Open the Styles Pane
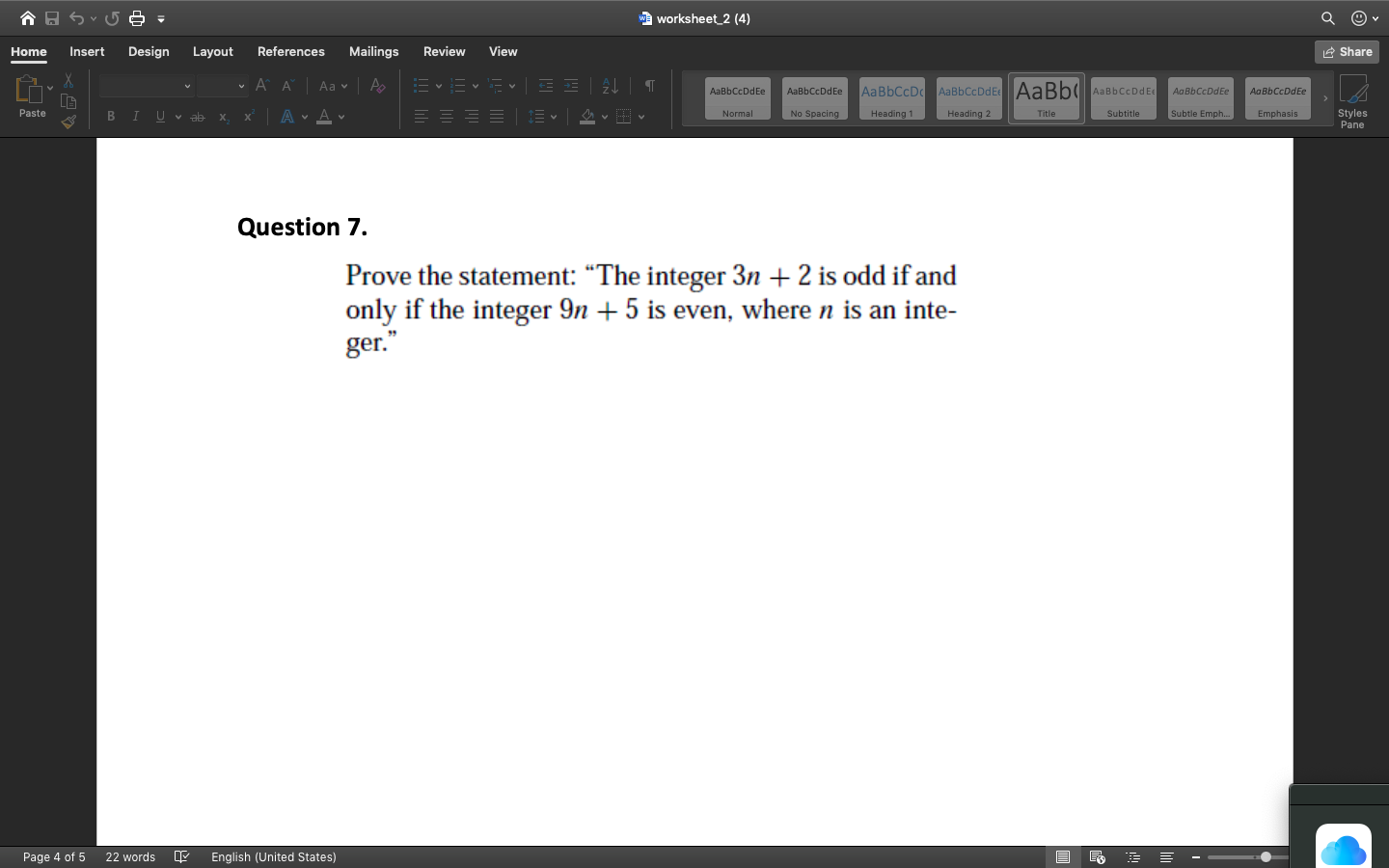The height and width of the screenshot is (868, 1389). (x=1353, y=100)
